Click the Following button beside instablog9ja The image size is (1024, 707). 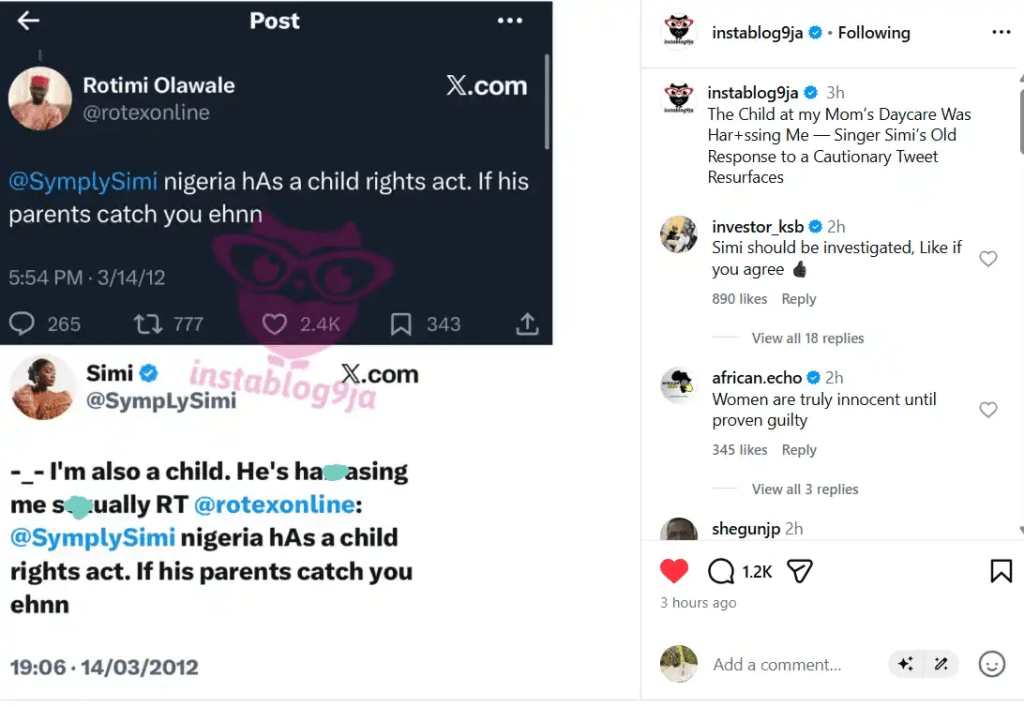point(874,33)
